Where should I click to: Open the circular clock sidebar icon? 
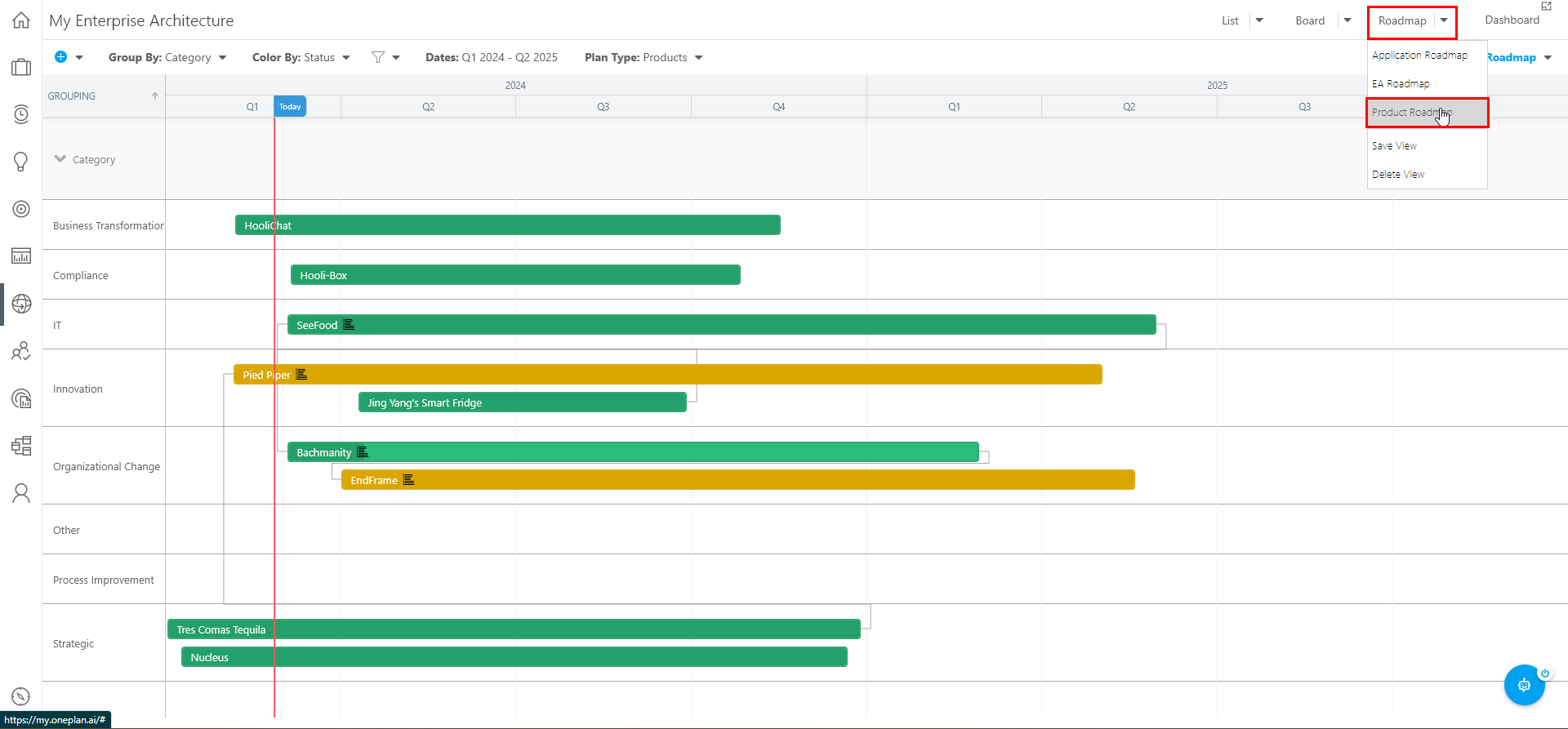tap(21, 114)
